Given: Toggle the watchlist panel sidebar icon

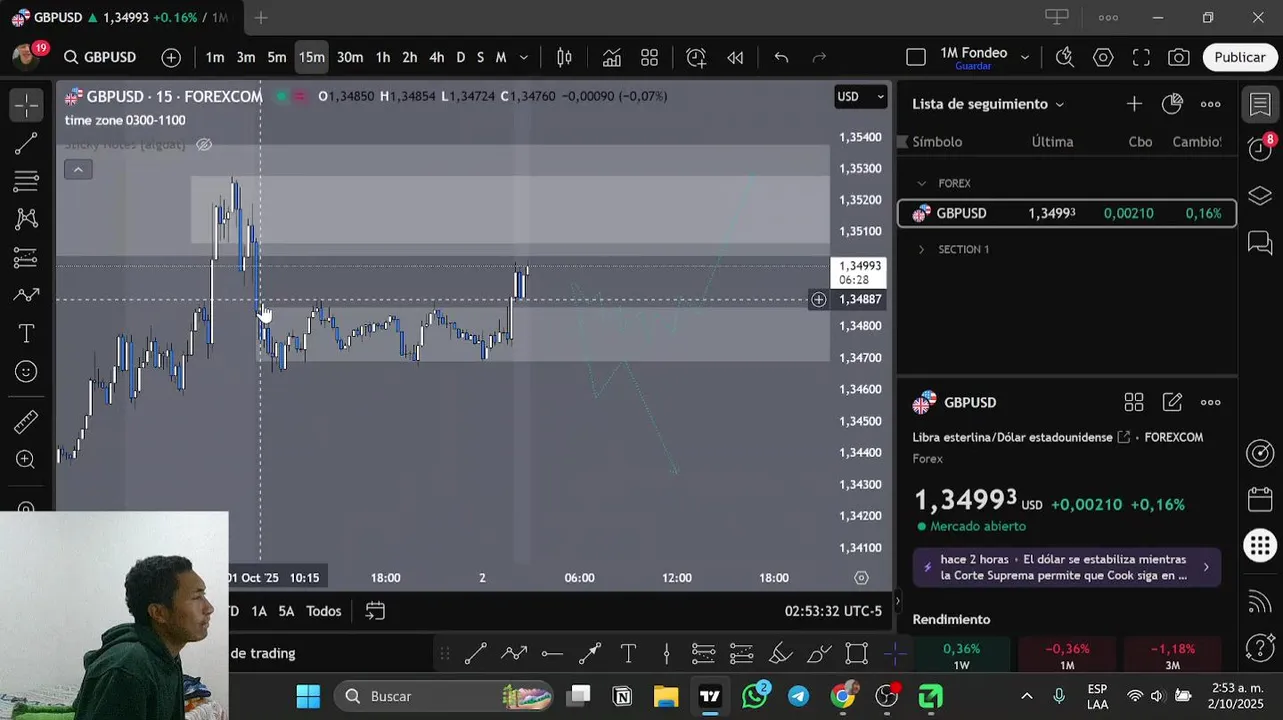Looking at the screenshot, I should click(x=1260, y=104).
